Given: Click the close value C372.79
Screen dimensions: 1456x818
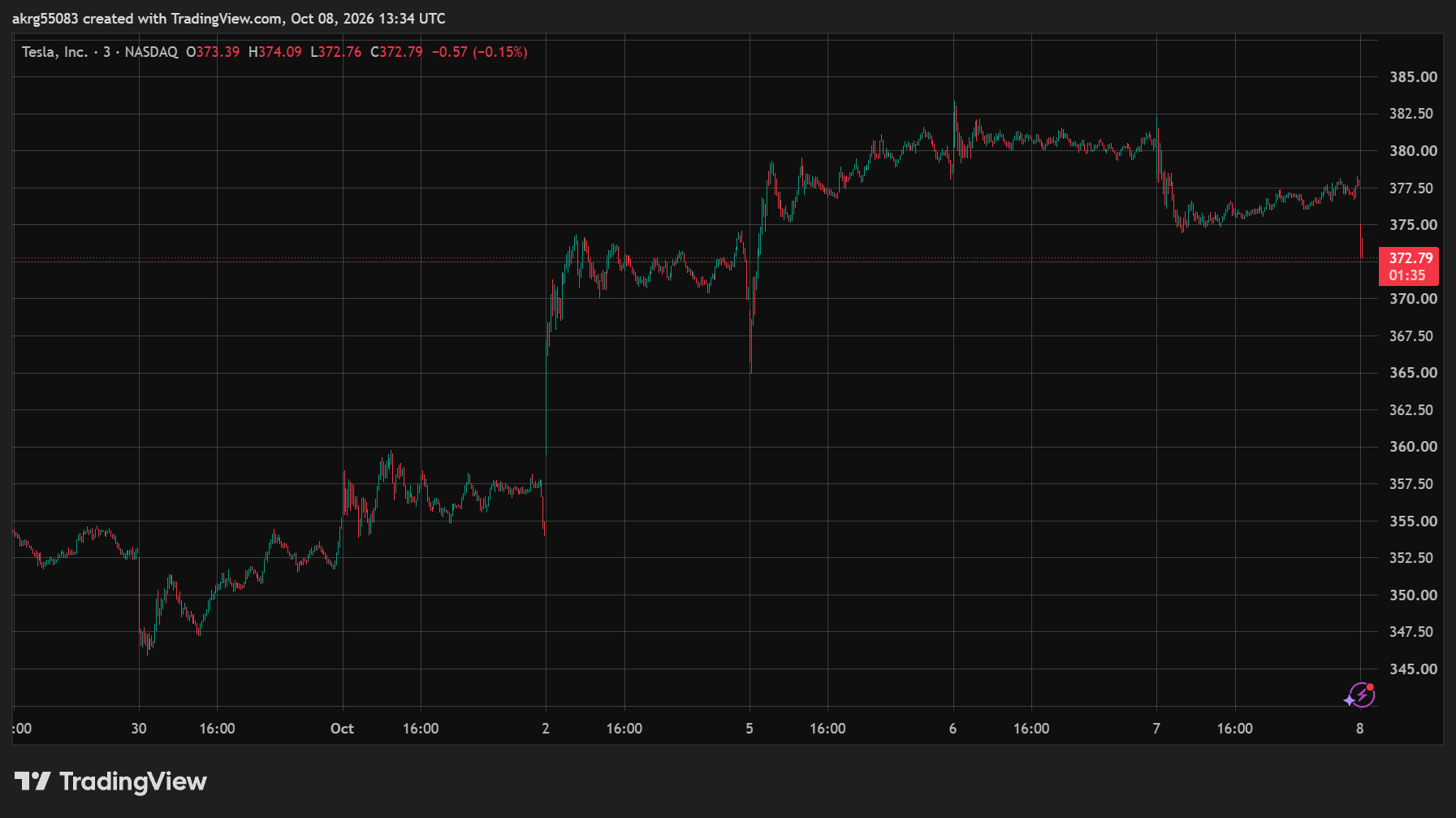Looking at the screenshot, I should [396, 52].
